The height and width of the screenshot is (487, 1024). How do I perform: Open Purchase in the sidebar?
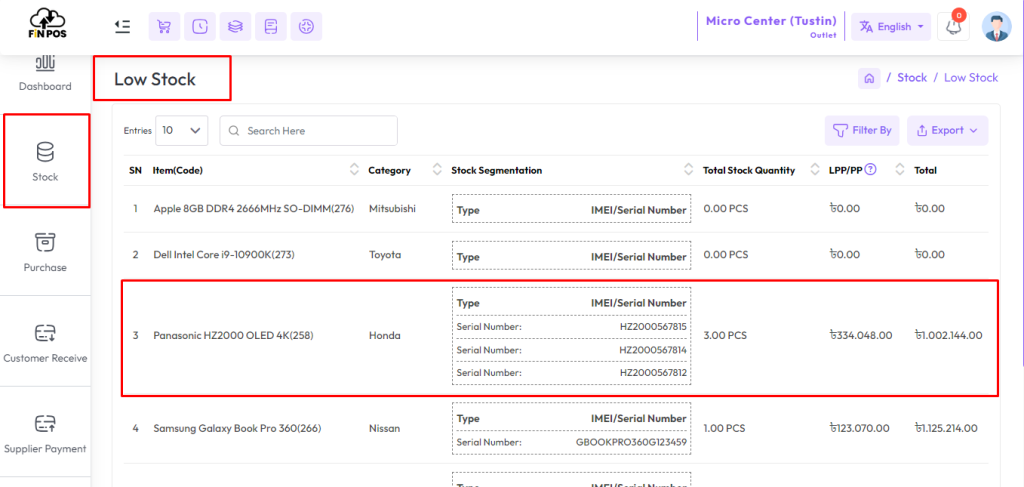(45, 252)
